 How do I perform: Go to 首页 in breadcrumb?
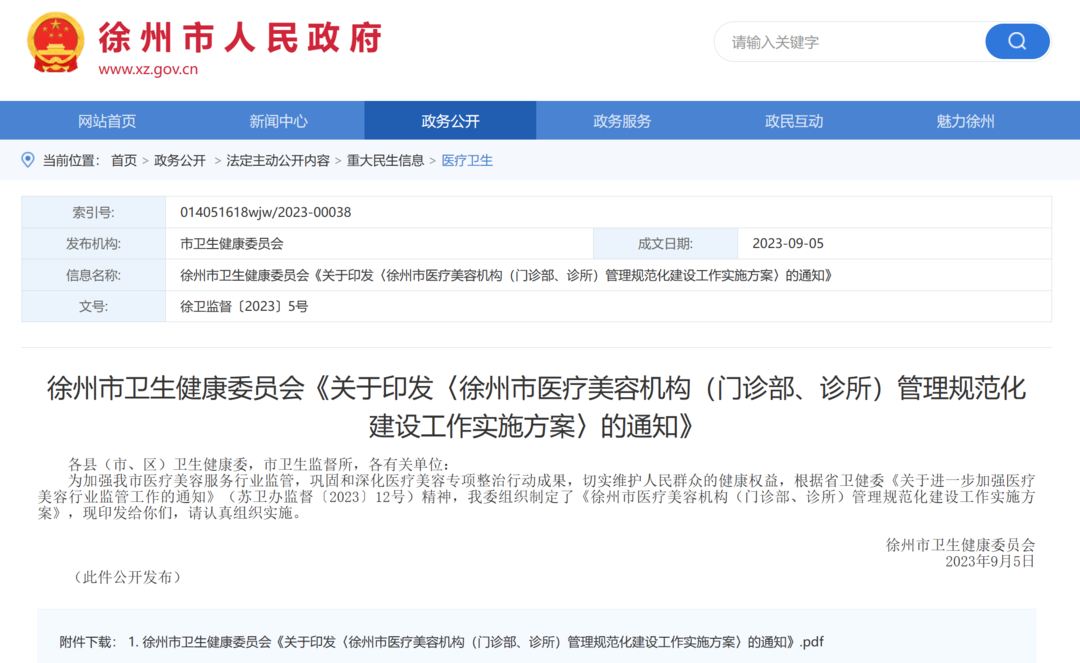124,160
